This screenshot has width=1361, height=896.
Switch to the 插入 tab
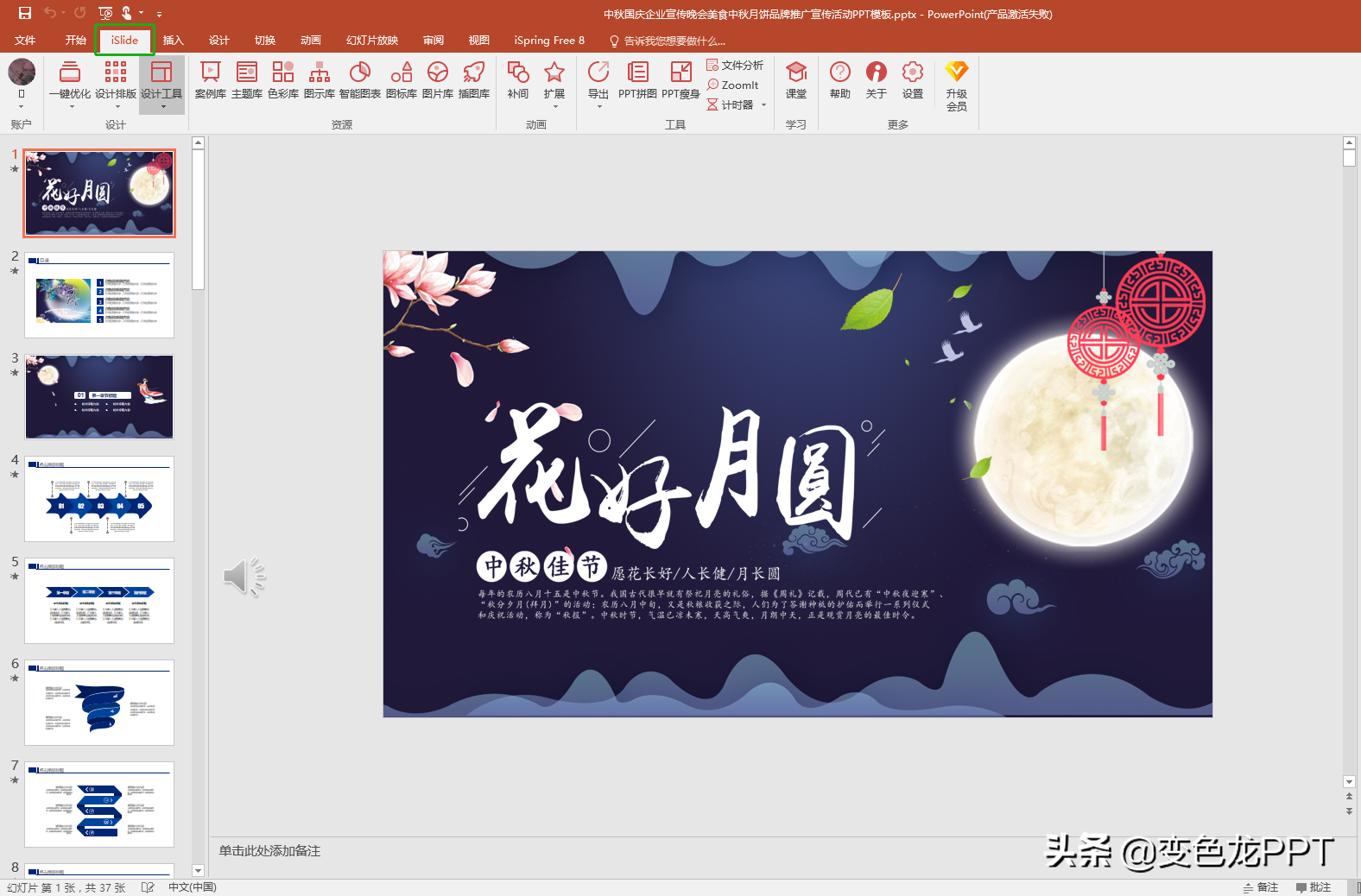(174, 41)
